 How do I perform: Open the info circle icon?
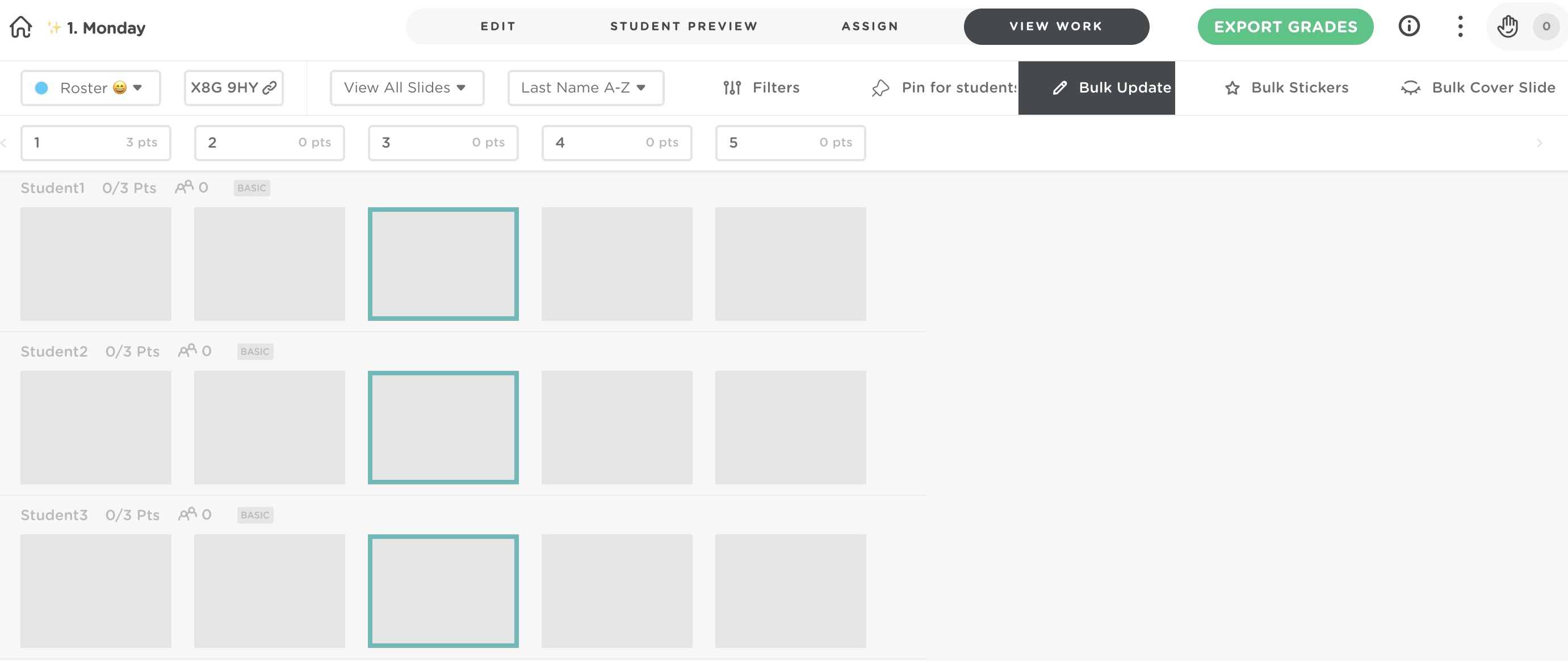1408,26
